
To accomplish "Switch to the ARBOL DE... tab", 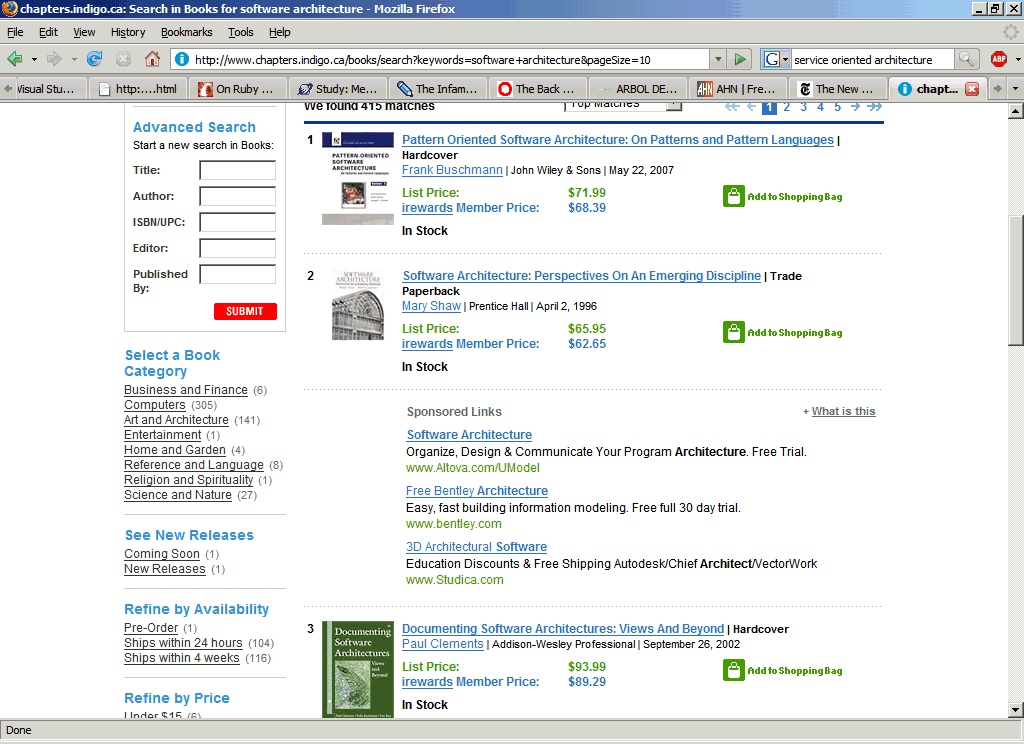I will pos(639,89).
